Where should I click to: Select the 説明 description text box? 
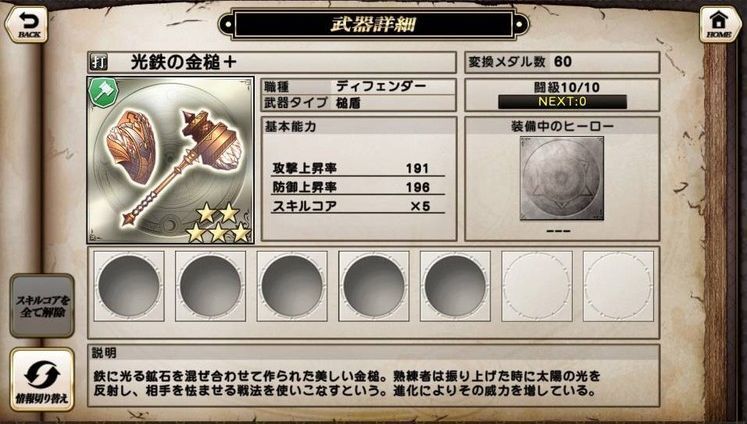pyautogui.click(x=374, y=376)
